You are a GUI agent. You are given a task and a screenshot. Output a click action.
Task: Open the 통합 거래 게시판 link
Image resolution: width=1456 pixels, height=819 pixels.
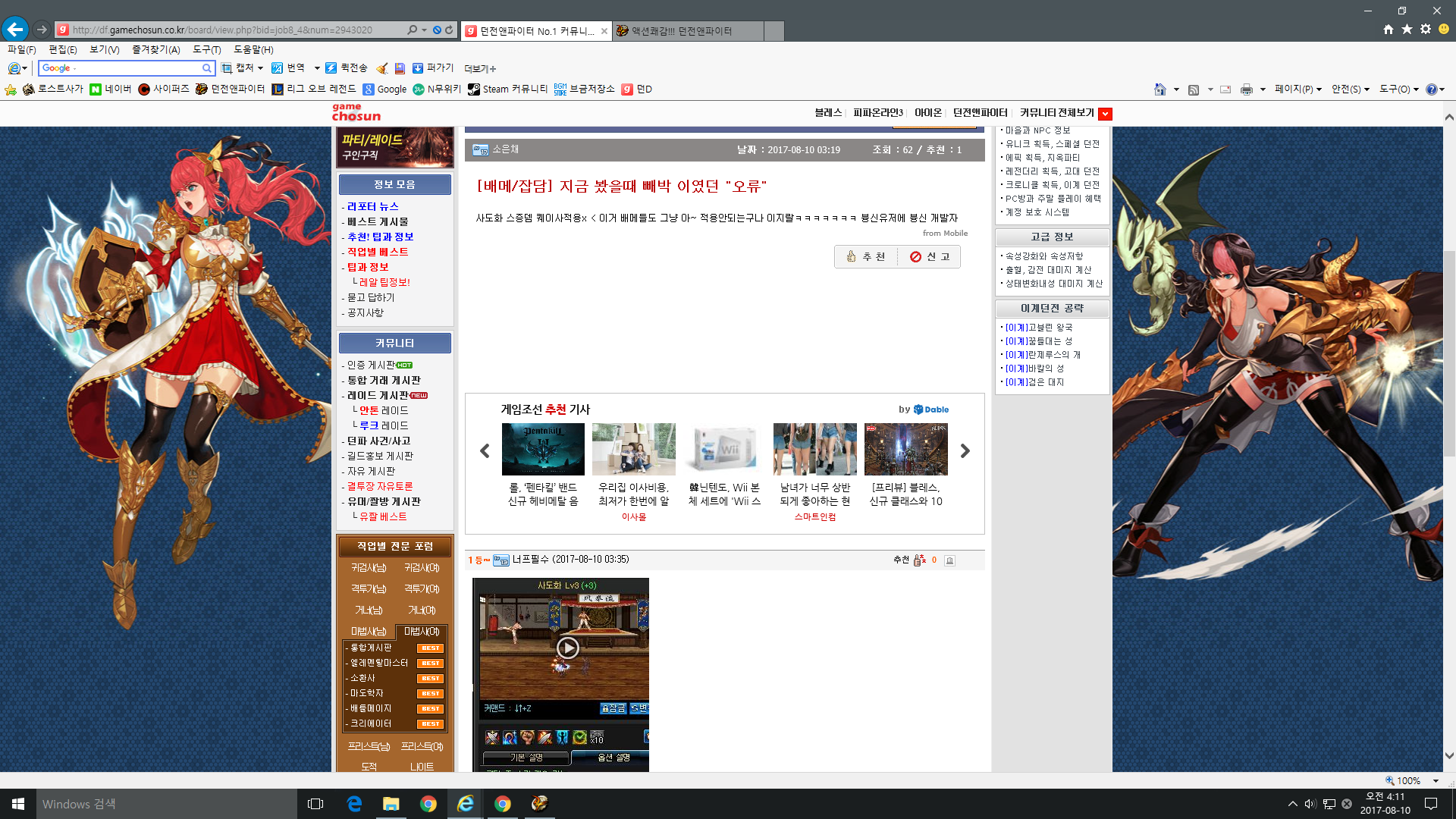[x=384, y=380]
